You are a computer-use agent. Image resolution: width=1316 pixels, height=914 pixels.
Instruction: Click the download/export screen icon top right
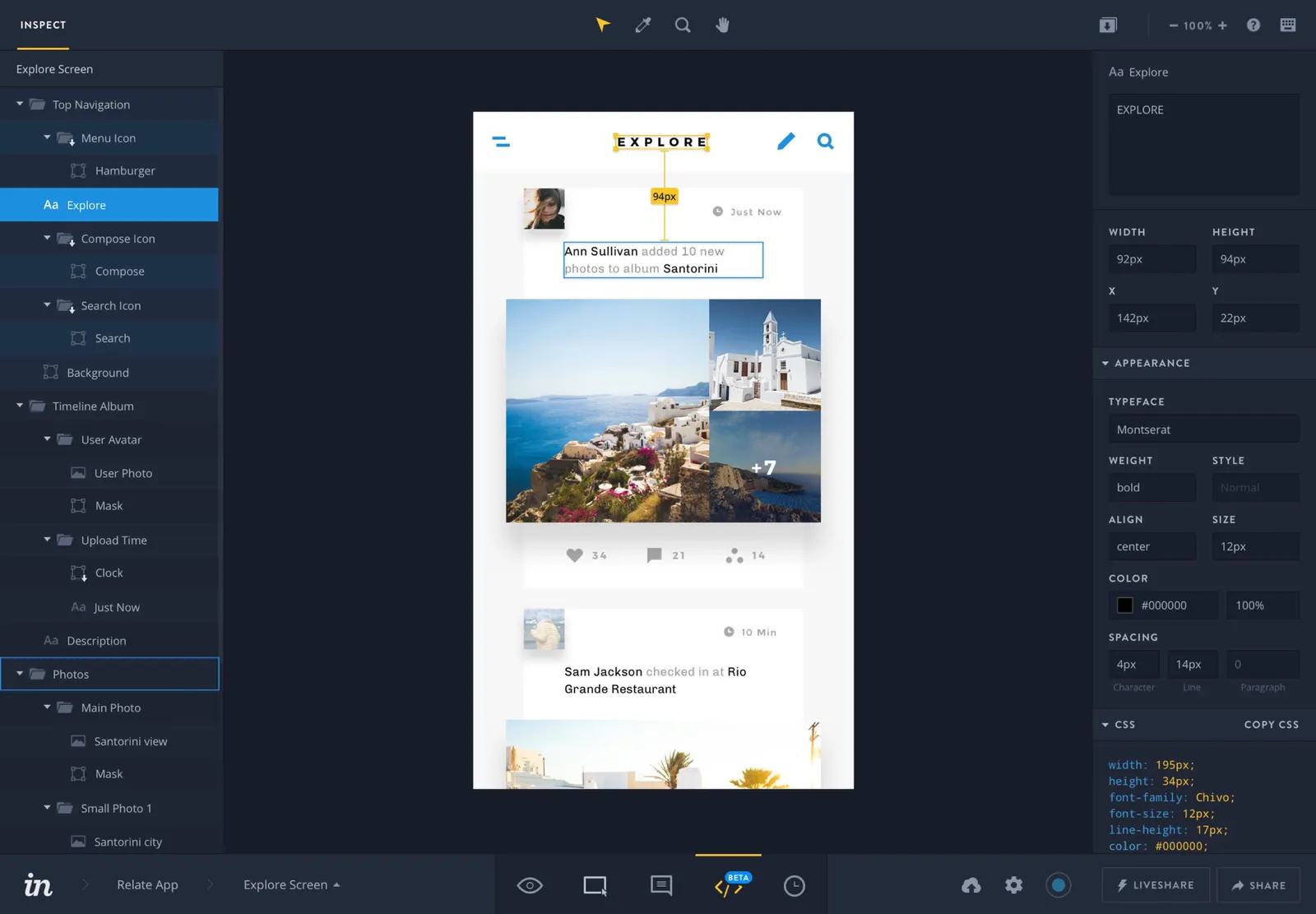tap(1108, 25)
